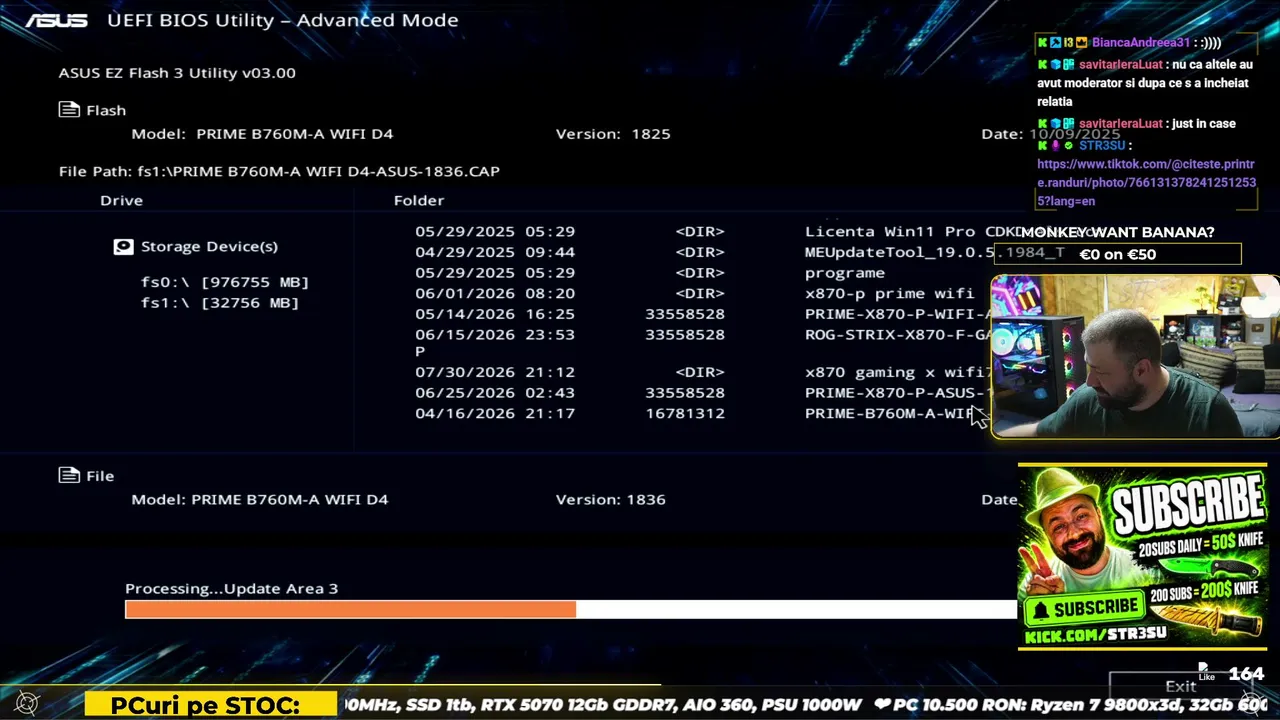Click the 06/15/2026 23:53 date entry
The width and height of the screenshot is (1280, 720).
pos(495,335)
